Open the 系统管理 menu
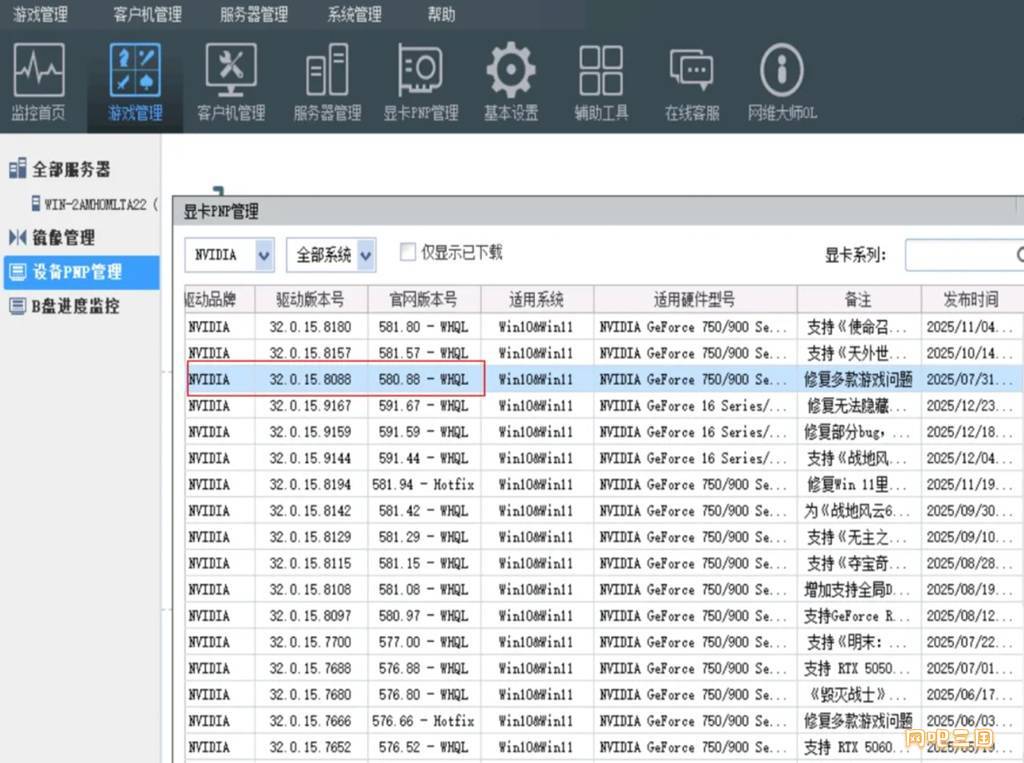1024x763 pixels. pos(354,15)
